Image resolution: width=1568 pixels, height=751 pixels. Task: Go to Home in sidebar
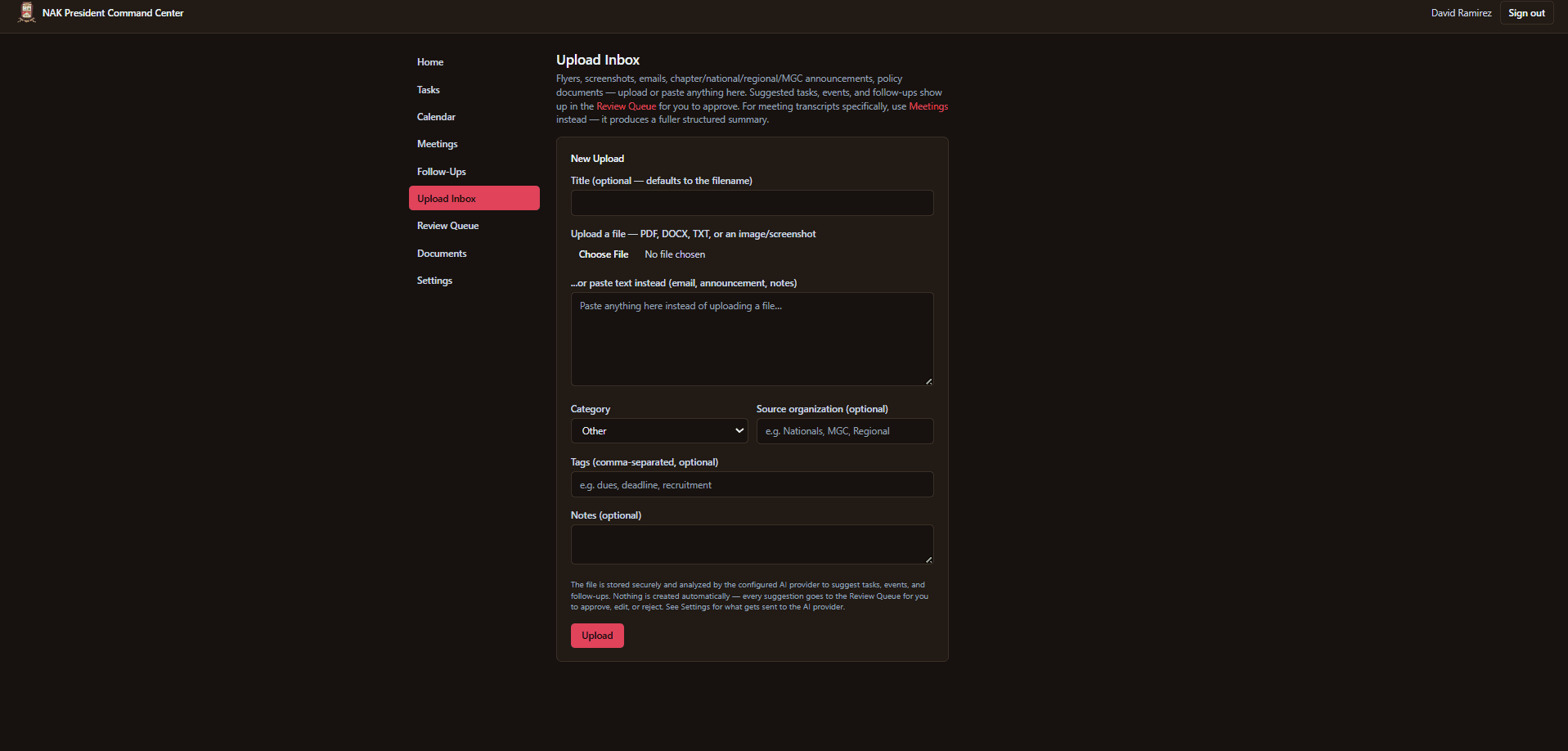click(x=474, y=62)
